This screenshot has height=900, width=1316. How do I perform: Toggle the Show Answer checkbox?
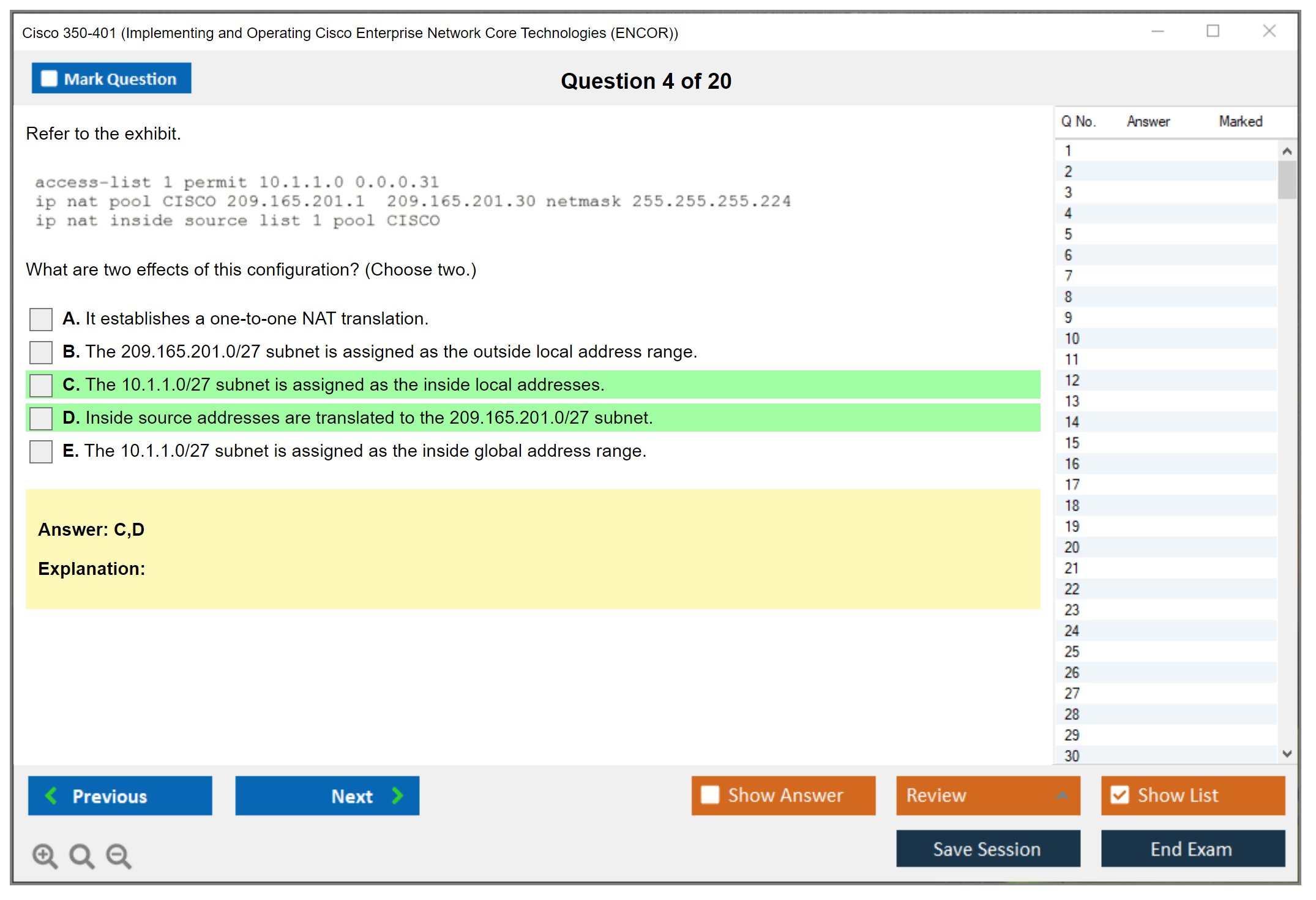pyautogui.click(x=710, y=795)
